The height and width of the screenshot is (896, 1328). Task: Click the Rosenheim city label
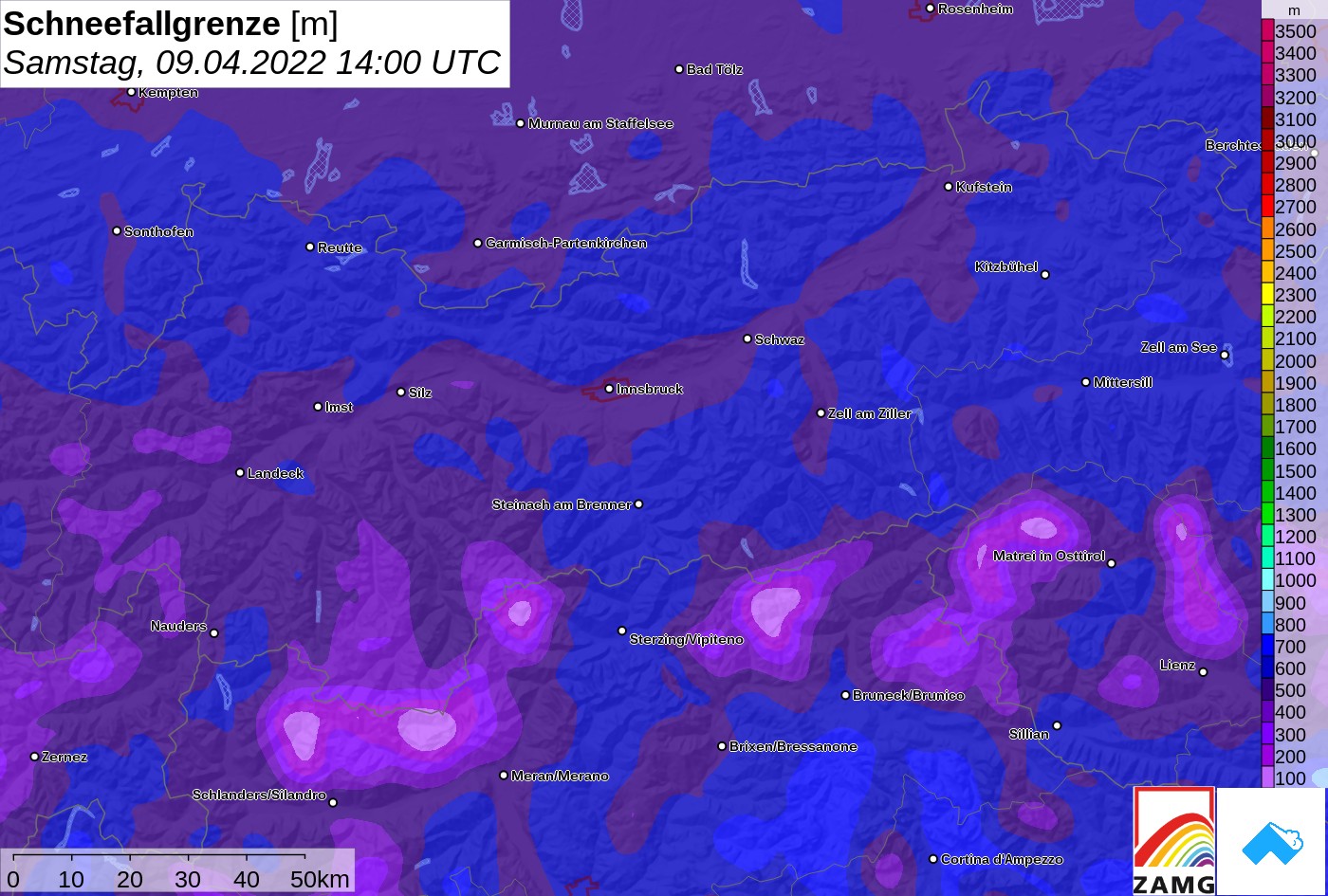[975, 9]
